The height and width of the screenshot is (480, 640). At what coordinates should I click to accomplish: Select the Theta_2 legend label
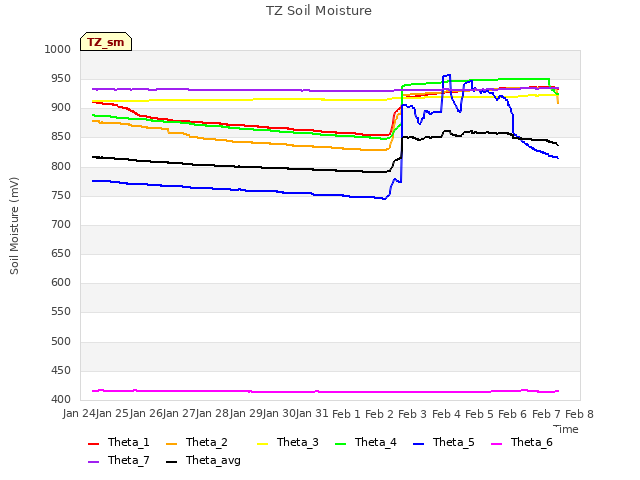coord(207,442)
